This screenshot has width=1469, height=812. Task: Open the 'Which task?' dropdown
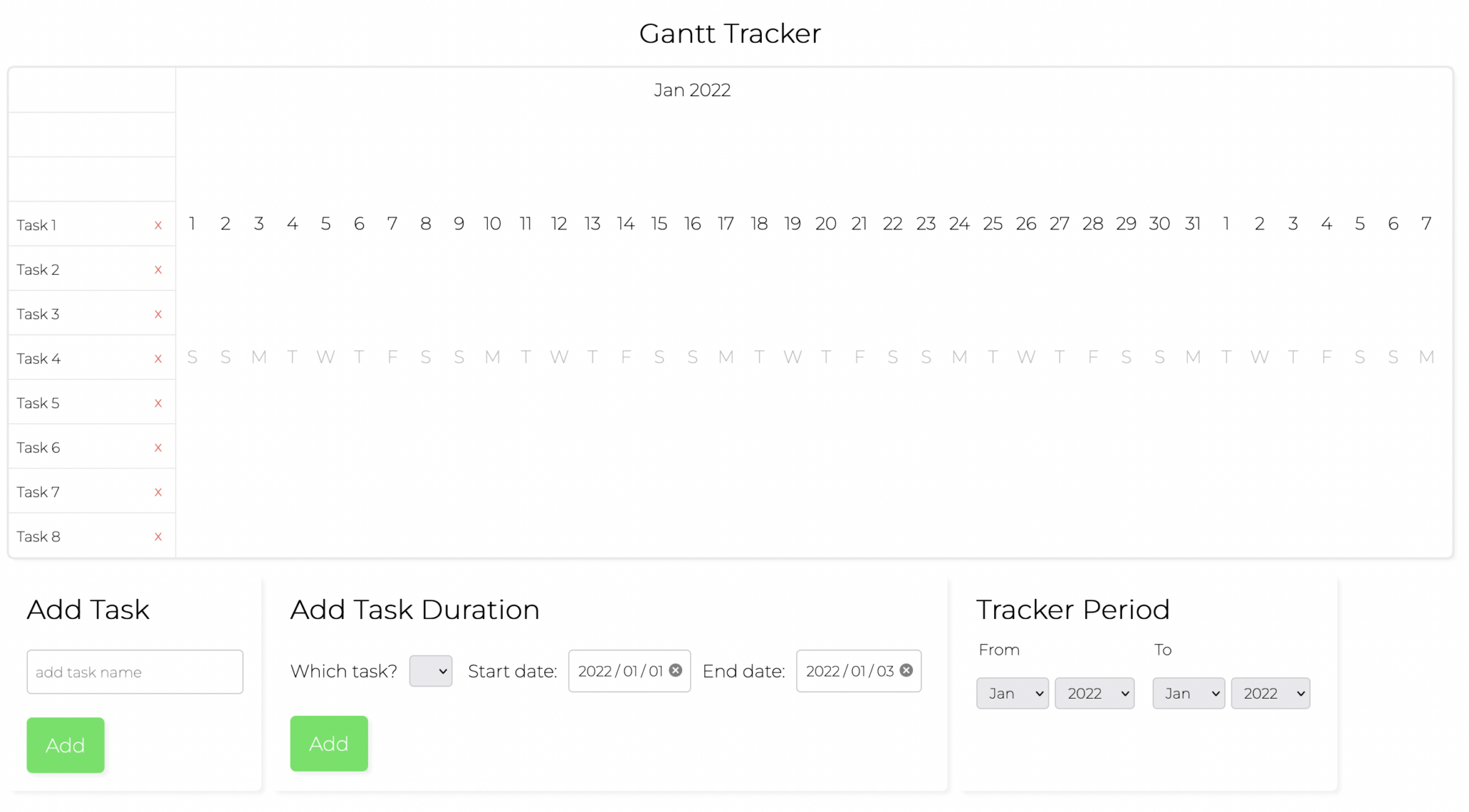(x=430, y=671)
